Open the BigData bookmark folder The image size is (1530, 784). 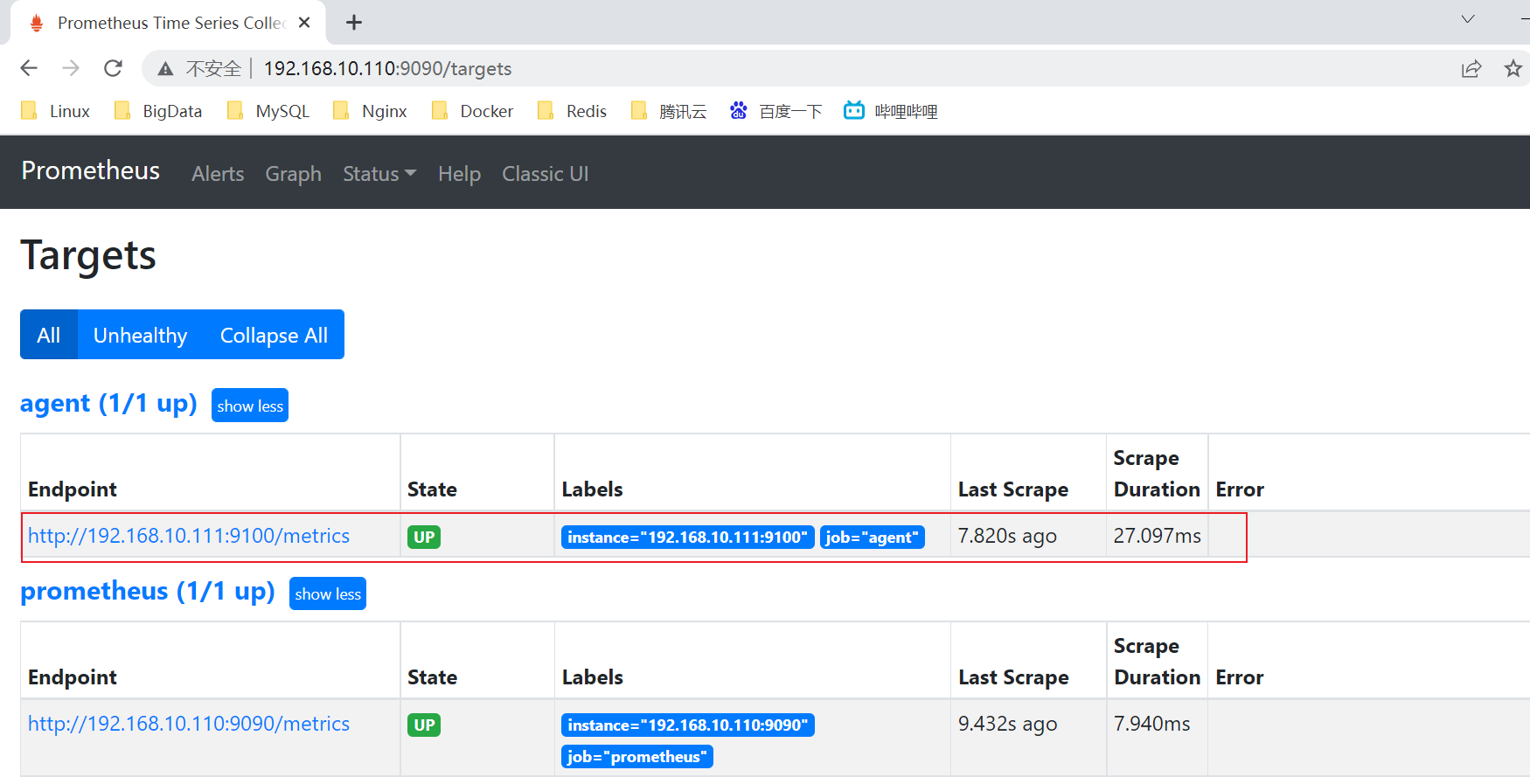point(159,111)
